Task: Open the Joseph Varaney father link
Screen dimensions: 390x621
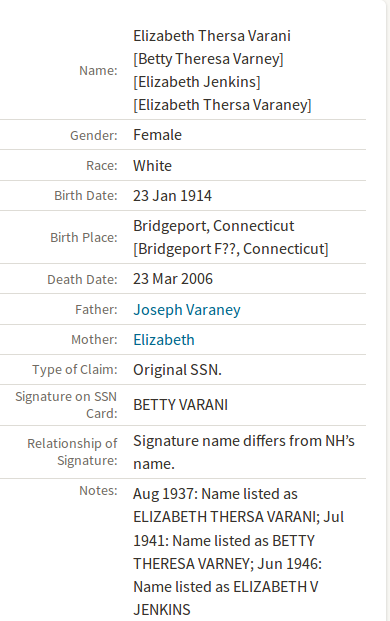Action: (187, 310)
